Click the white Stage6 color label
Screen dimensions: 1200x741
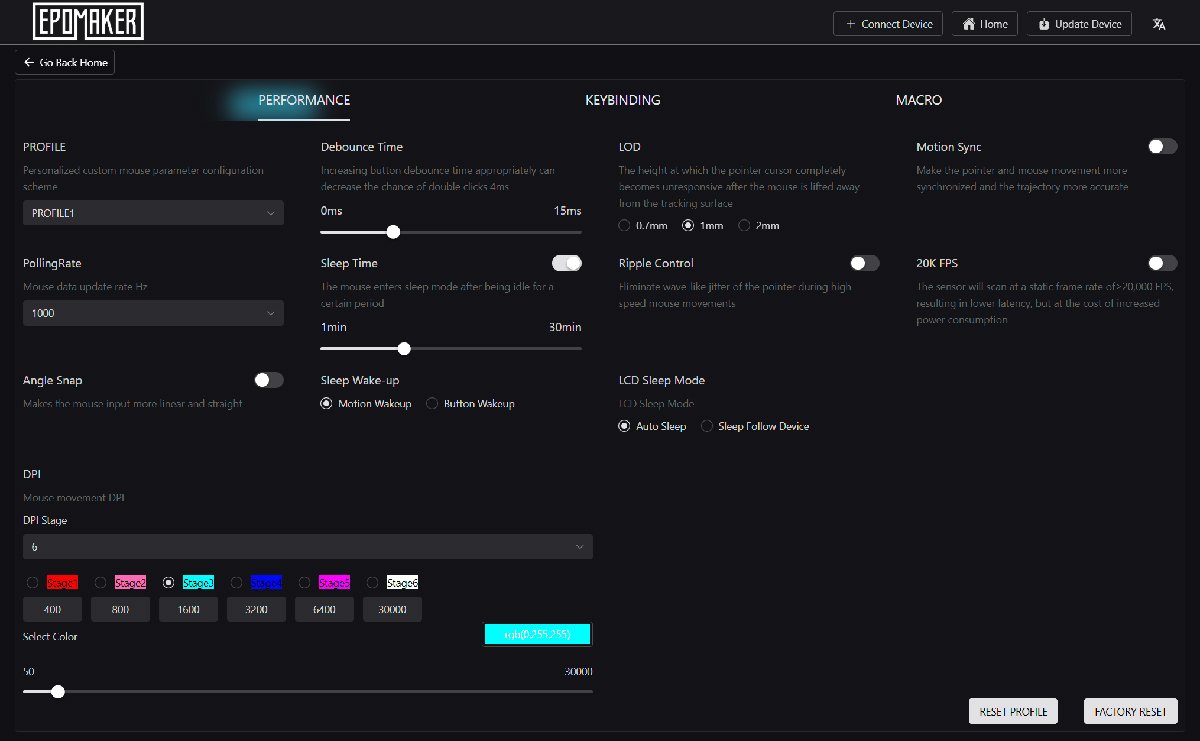tap(402, 583)
